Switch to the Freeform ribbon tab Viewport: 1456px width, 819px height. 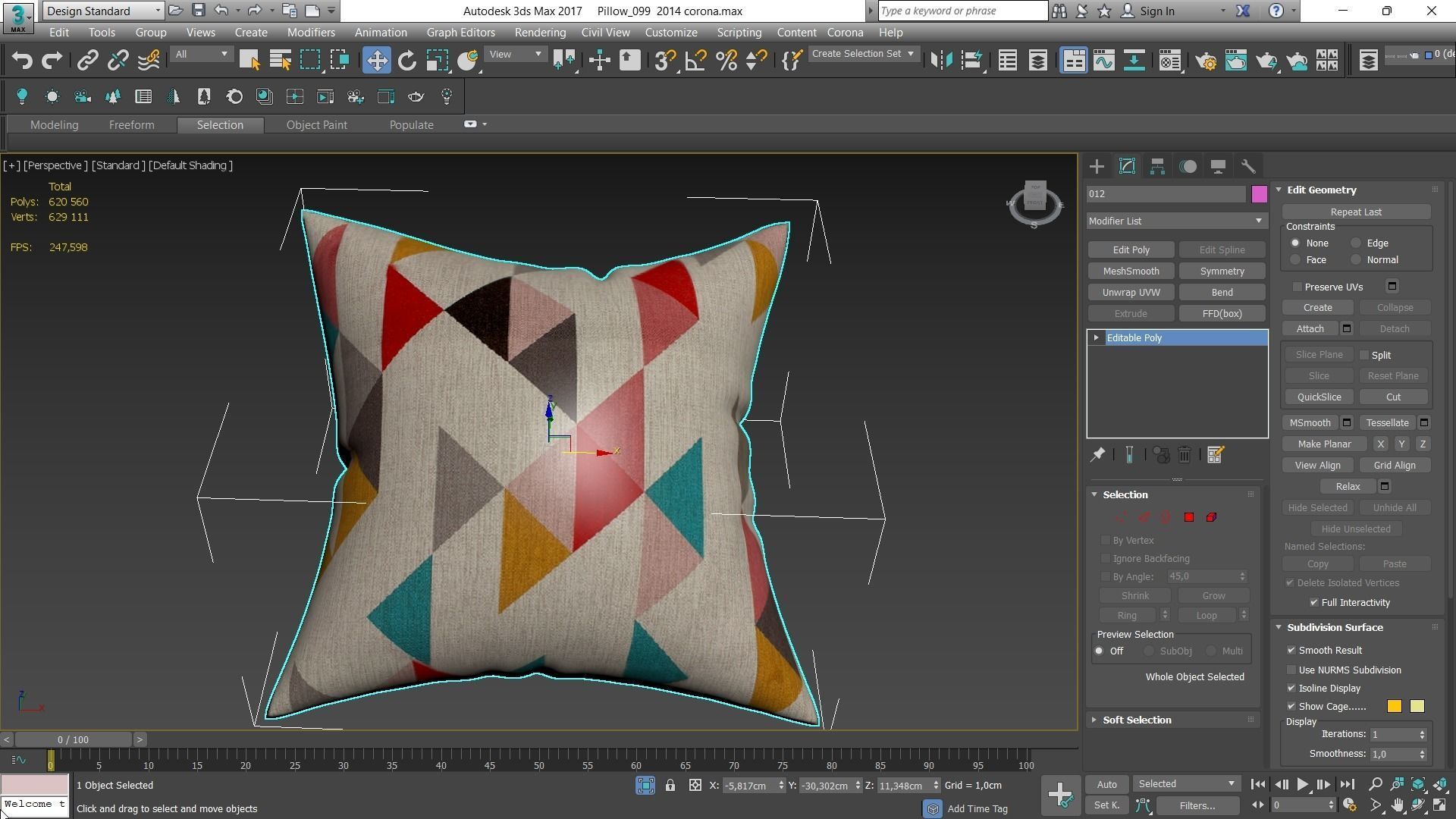pyautogui.click(x=131, y=125)
